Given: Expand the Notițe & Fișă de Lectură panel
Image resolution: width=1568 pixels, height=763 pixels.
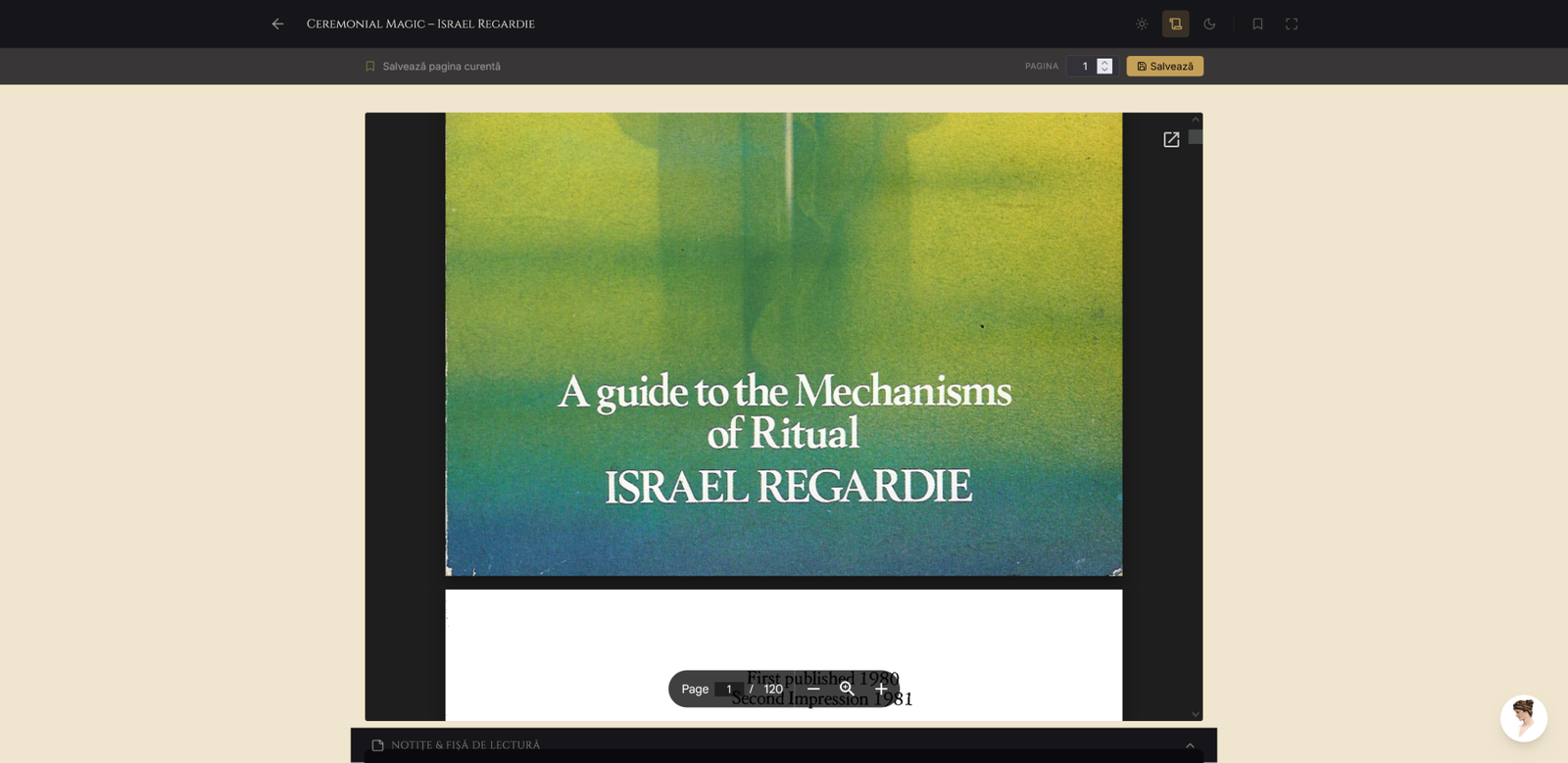Looking at the screenshot, I should (x=1190, y=745).
